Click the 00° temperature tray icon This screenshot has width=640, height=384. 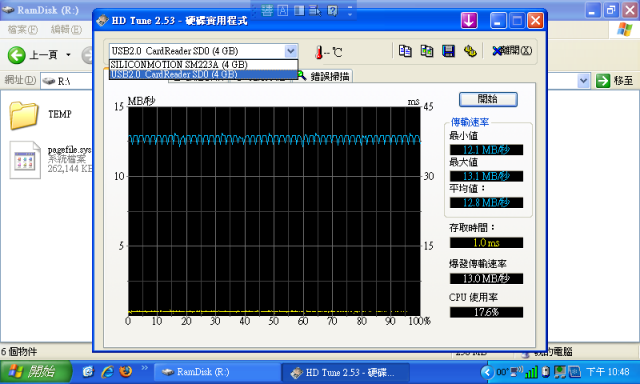click(x=502, y=372)
